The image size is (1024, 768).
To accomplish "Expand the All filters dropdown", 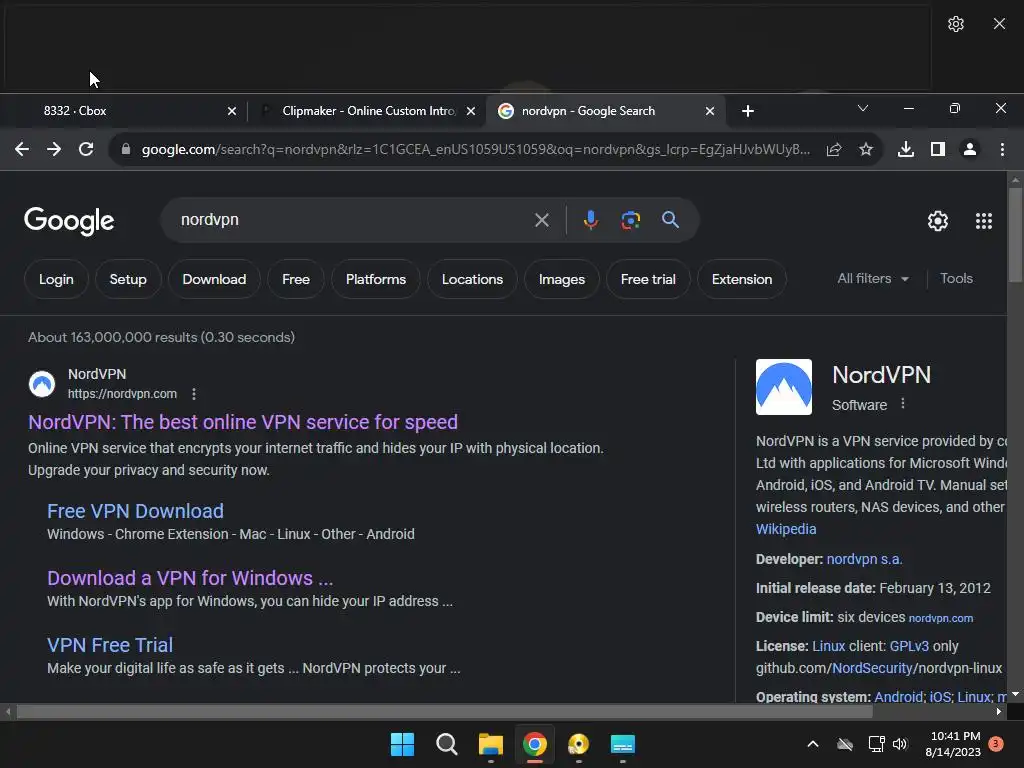I will point(873,279).
